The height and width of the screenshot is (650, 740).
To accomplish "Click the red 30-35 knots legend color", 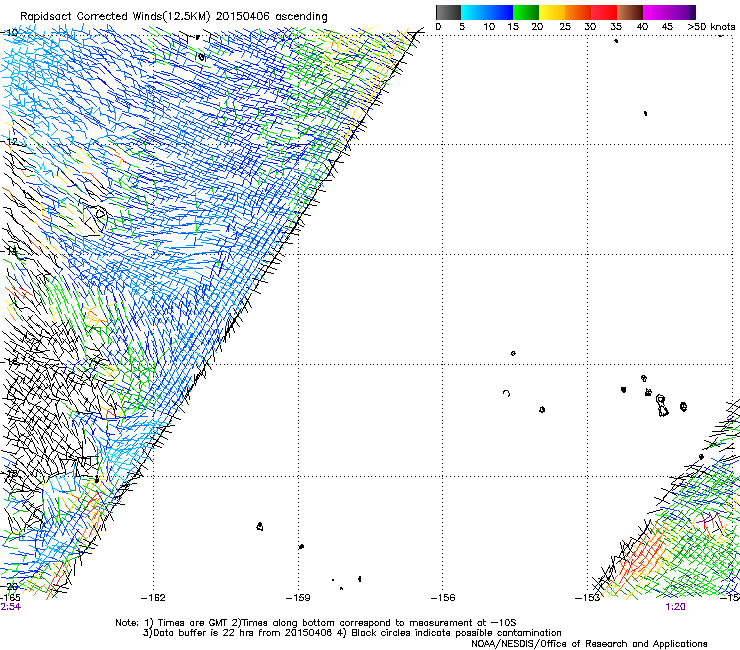I will (604, 12).
